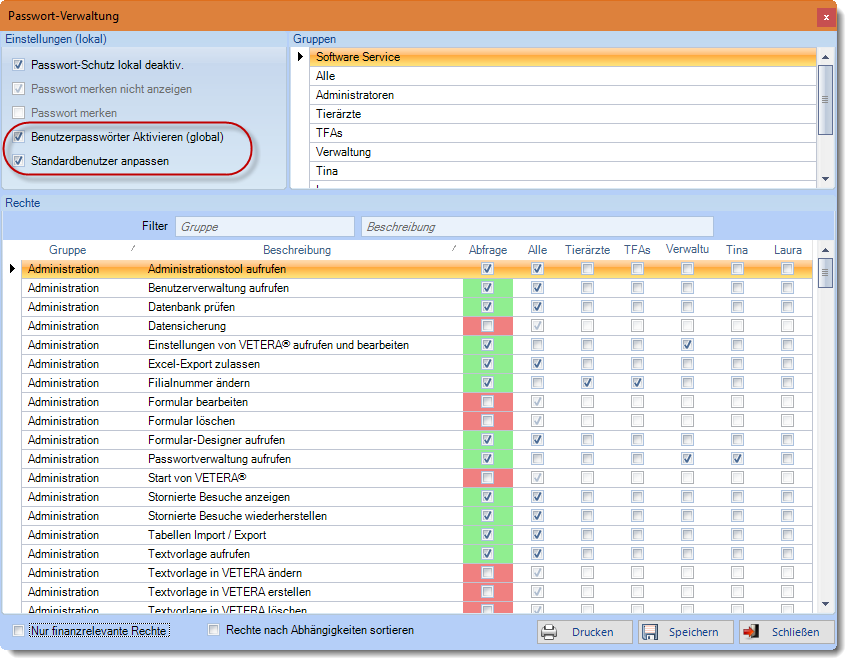Select the Administratoren group row
Image resolution: width=852 pixels, height=665 pixels.
tap(354, 95)
